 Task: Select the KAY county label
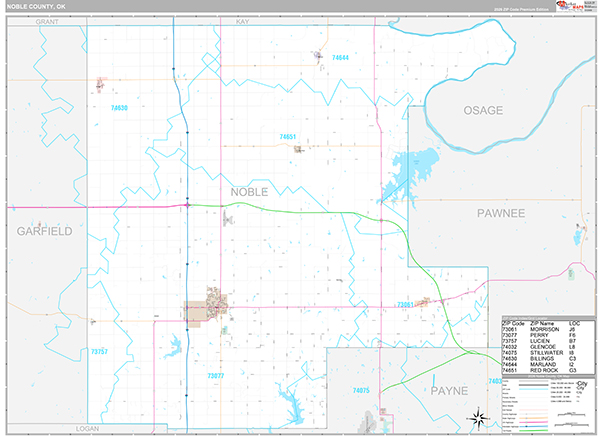pos(242,22)
